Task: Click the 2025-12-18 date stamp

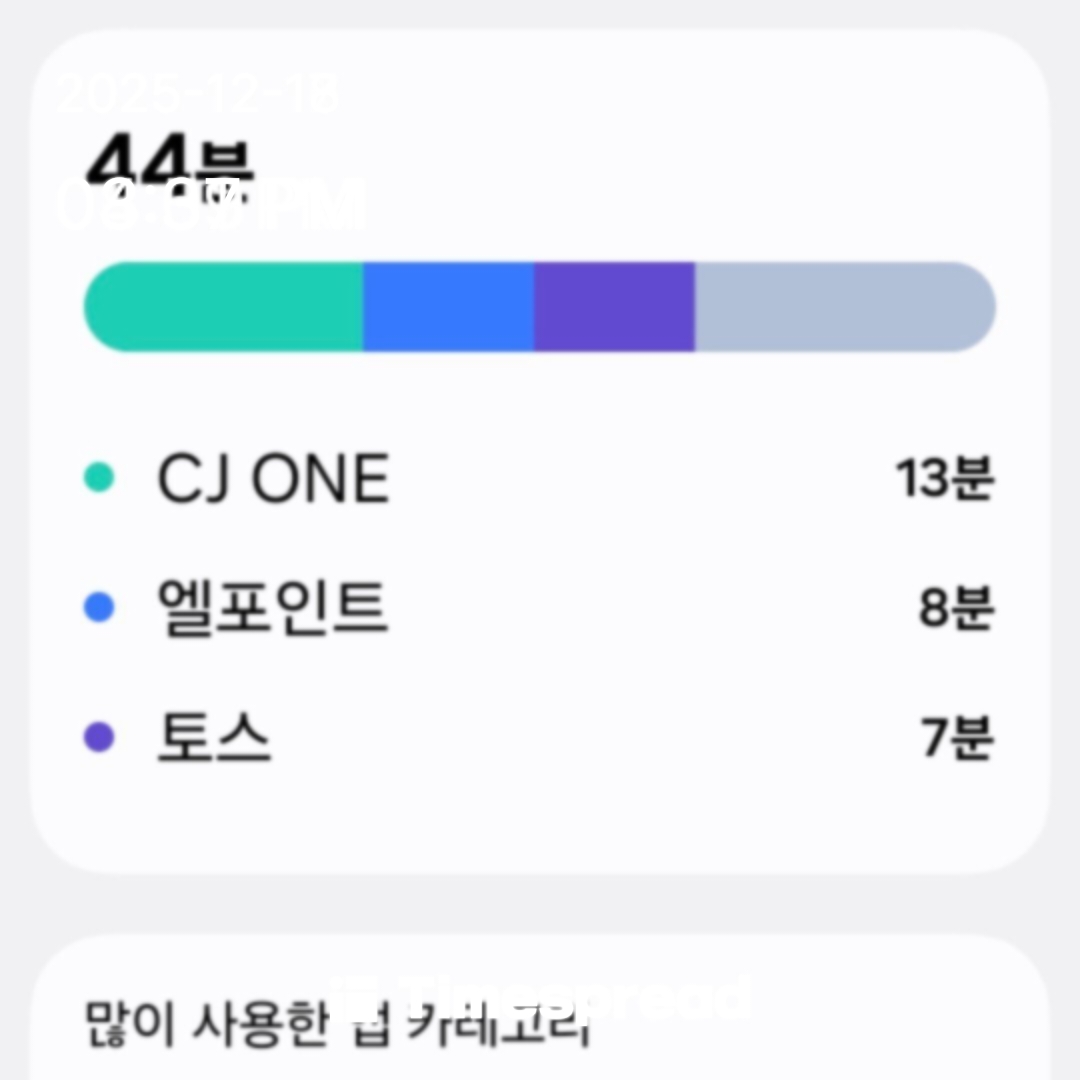Action: (198, 95)
